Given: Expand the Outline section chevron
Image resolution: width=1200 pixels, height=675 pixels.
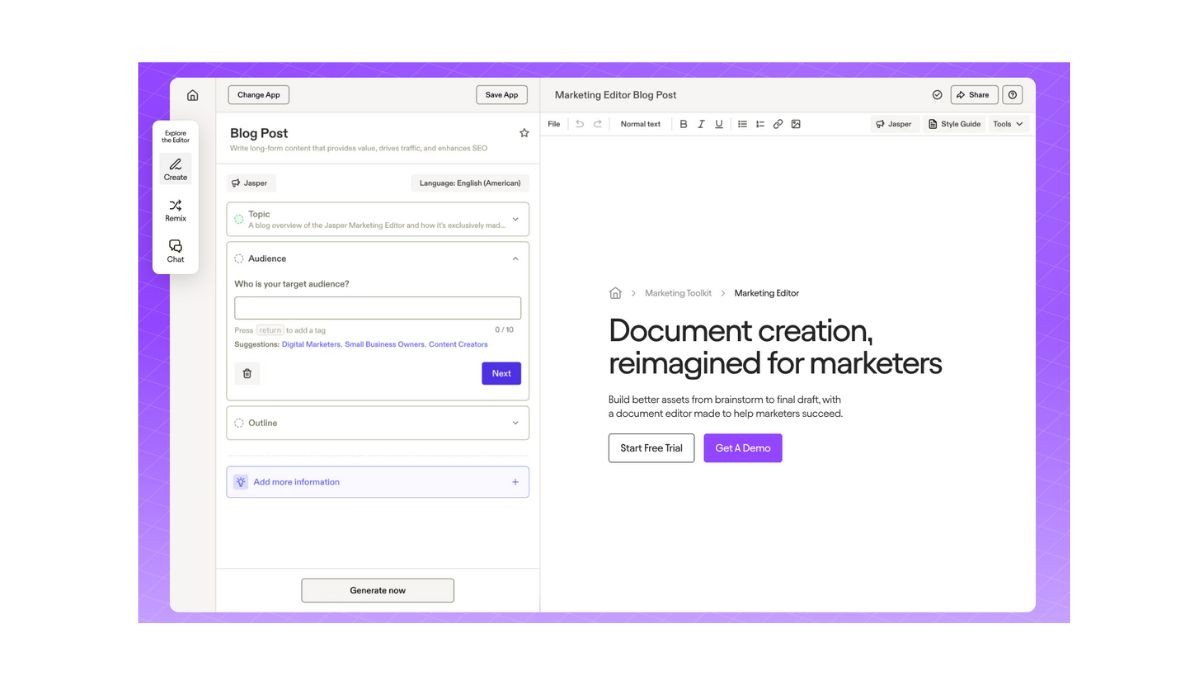Looking at the screenshot, I should pyautogui.click(x=516, y=423).
